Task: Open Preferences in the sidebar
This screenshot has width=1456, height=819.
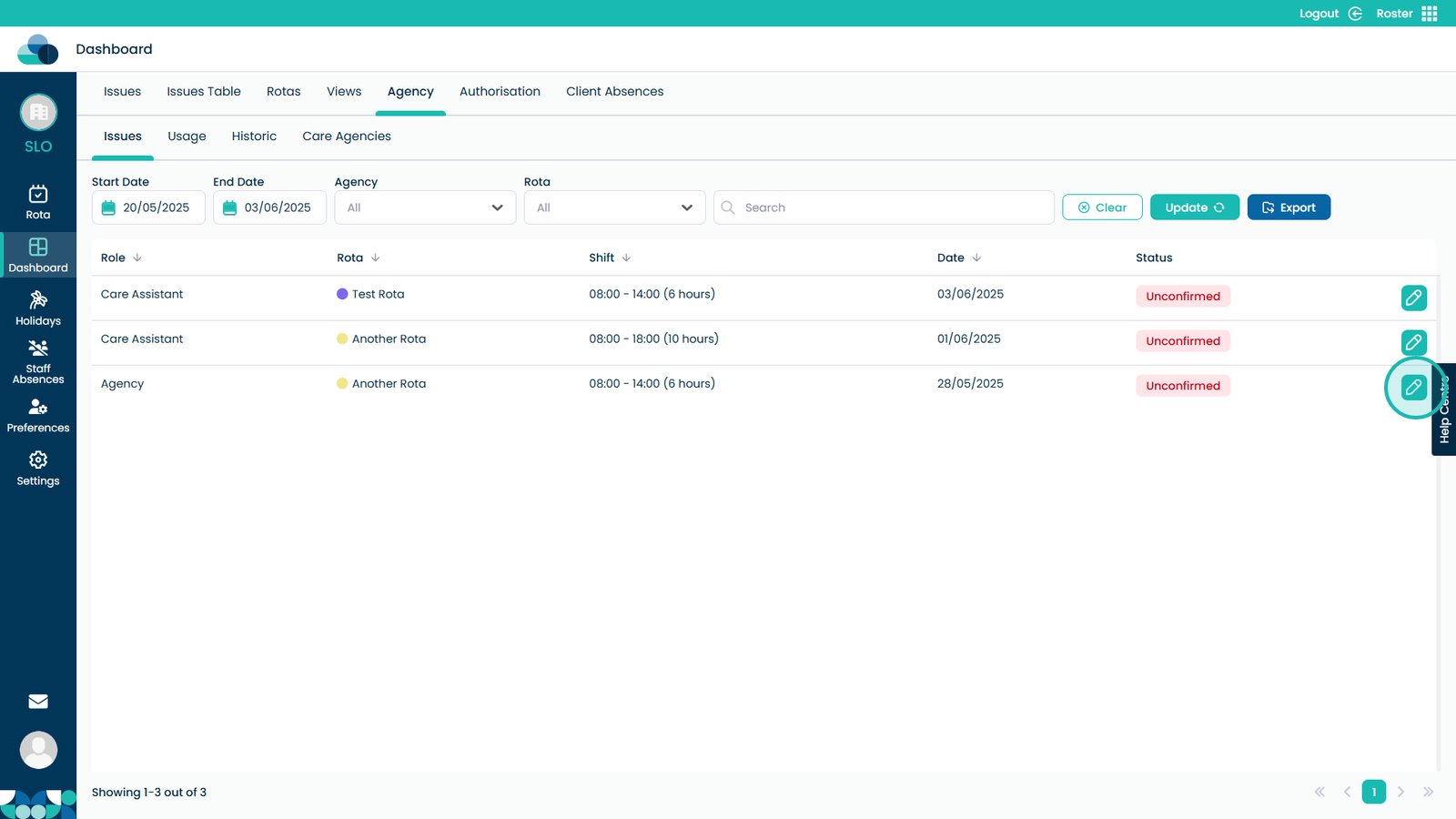Action: pyautogui.click(x=38, y=415)
